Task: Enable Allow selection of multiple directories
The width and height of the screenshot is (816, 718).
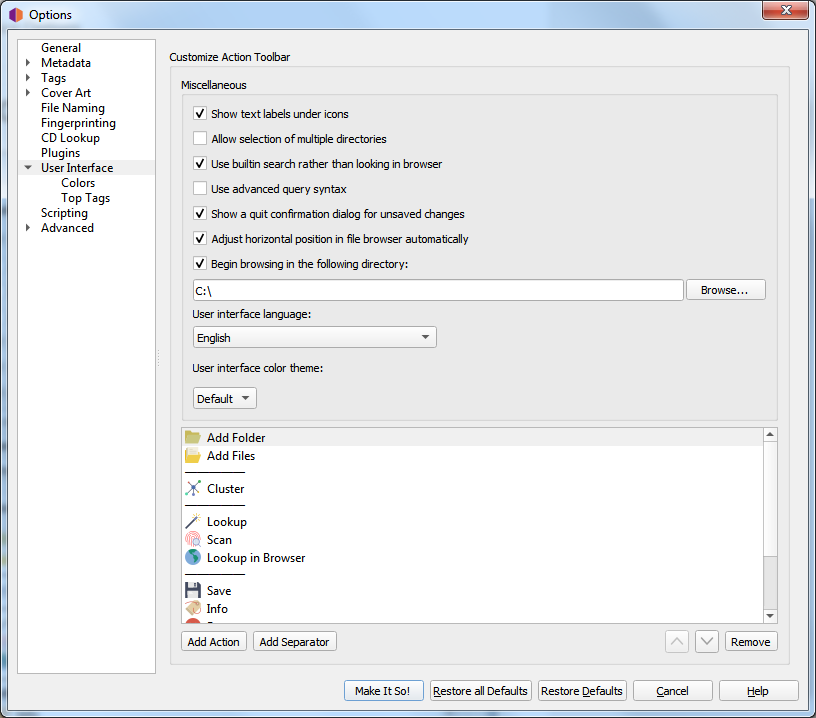Action: point(200,139)
